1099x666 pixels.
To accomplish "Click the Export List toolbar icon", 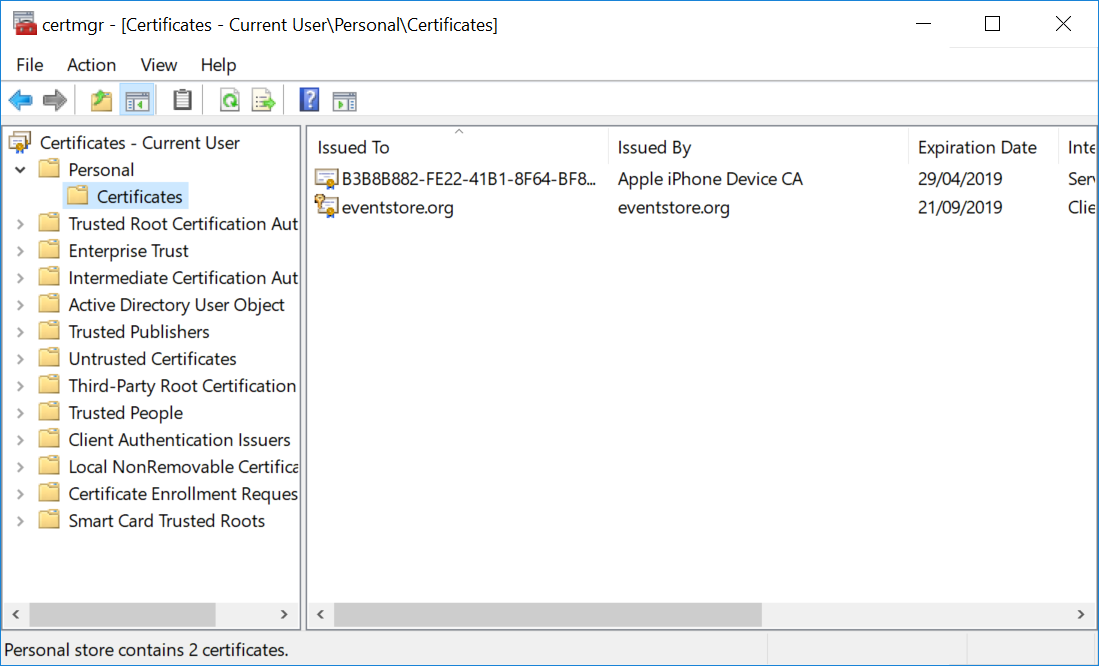I will 263,99.
